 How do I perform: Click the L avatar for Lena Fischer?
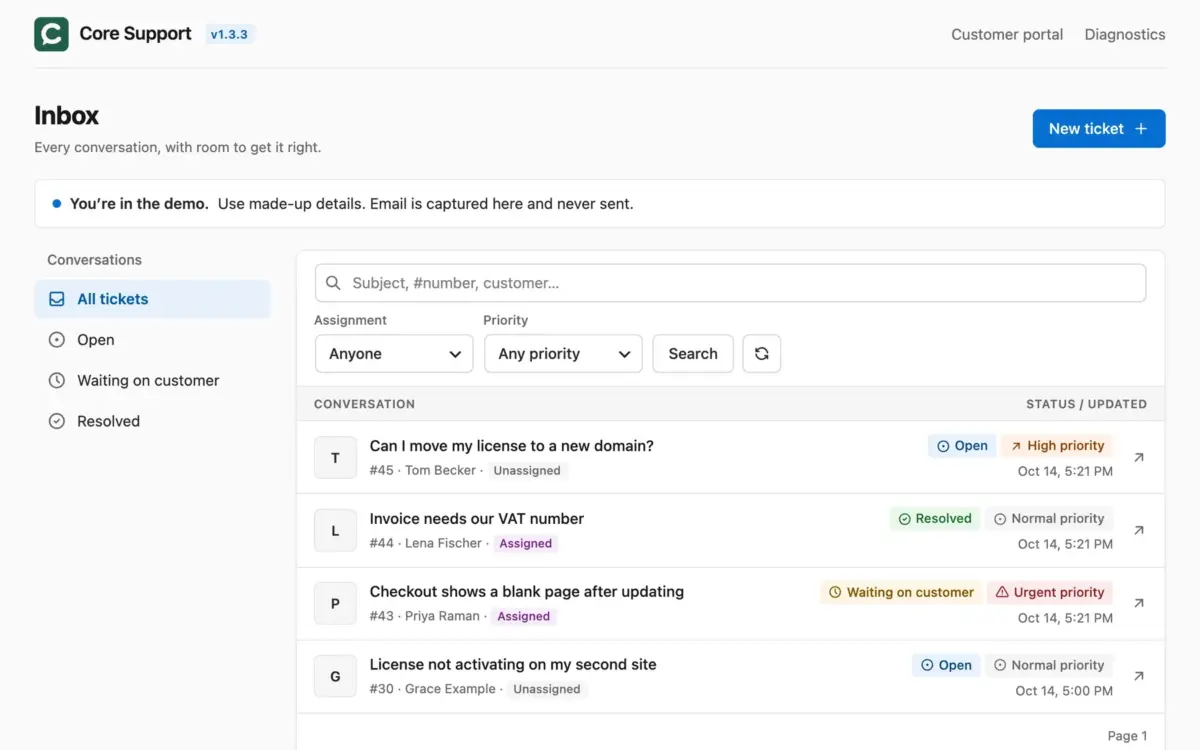tap(335, 531)
